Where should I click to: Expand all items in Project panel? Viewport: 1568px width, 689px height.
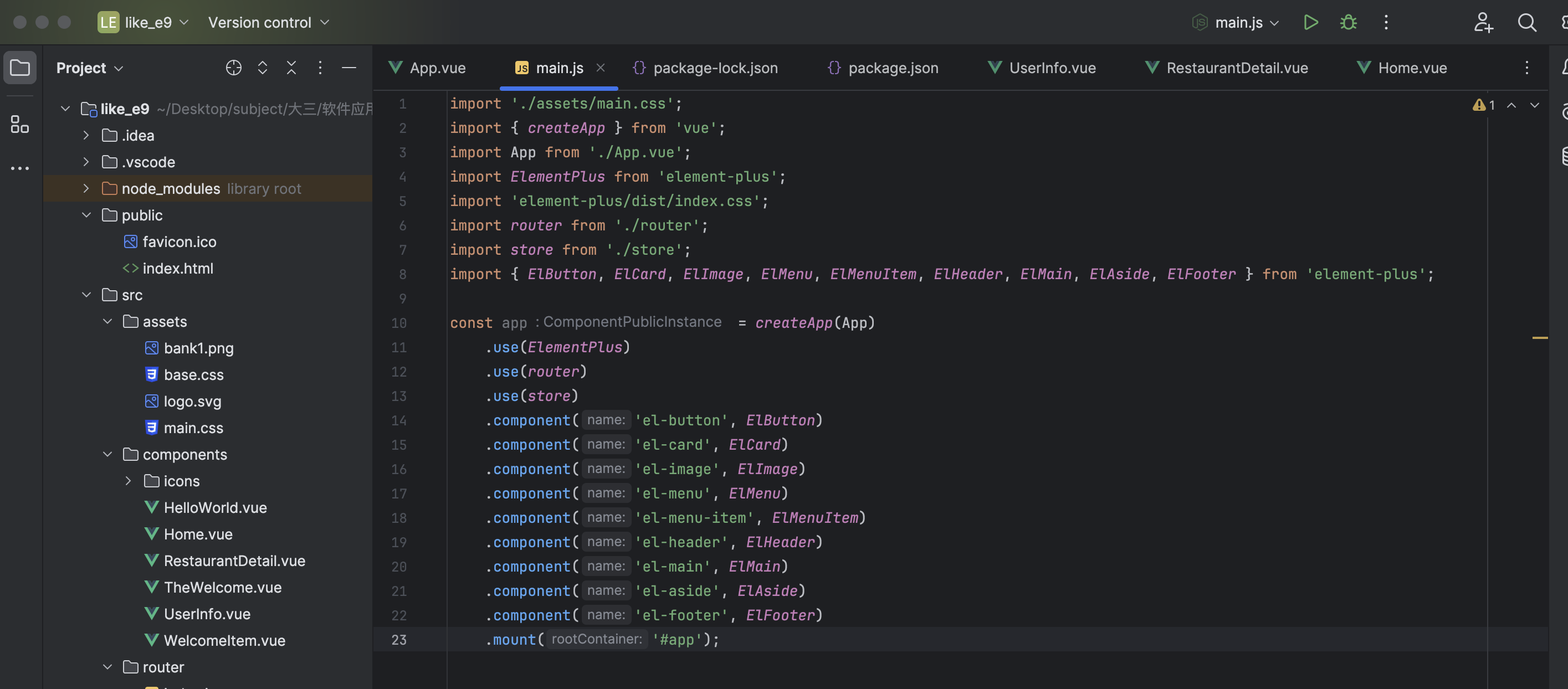click(x=262, y=68)
